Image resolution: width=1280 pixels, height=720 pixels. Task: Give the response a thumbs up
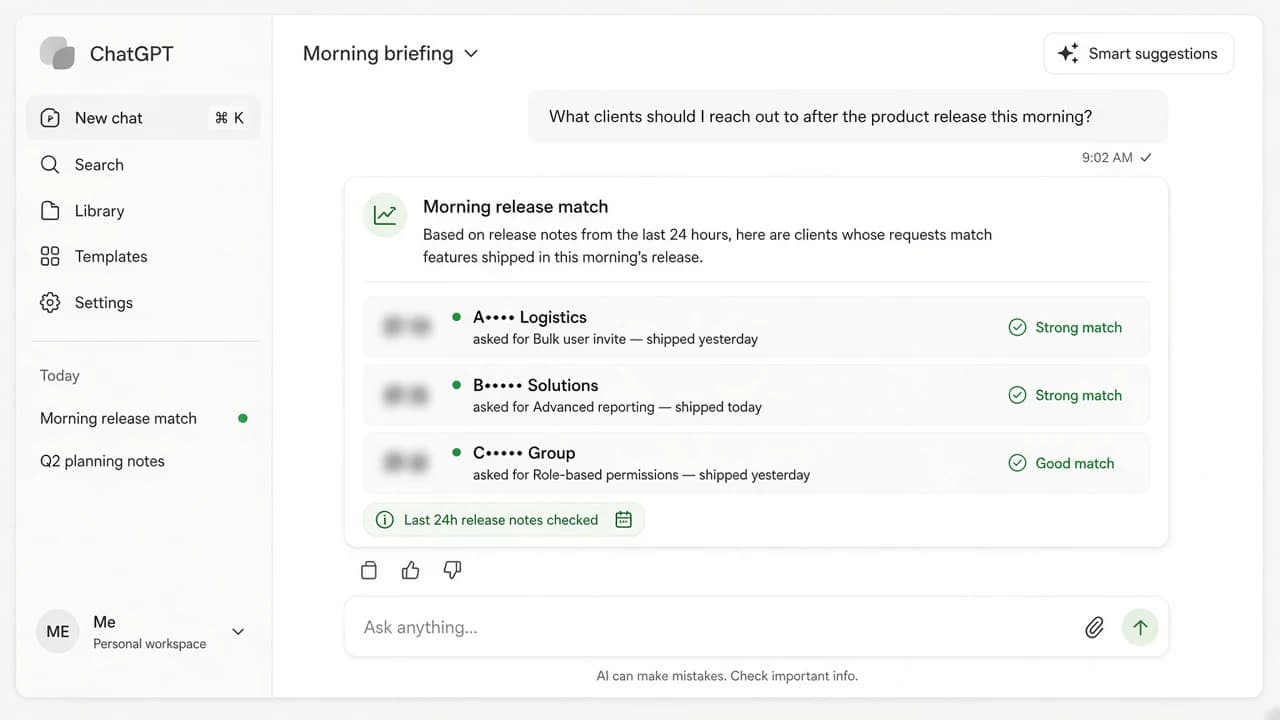[x=411, y=570]
